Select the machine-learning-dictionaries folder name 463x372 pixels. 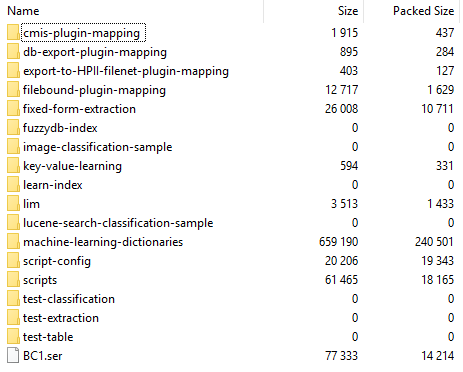coord(103,242)
